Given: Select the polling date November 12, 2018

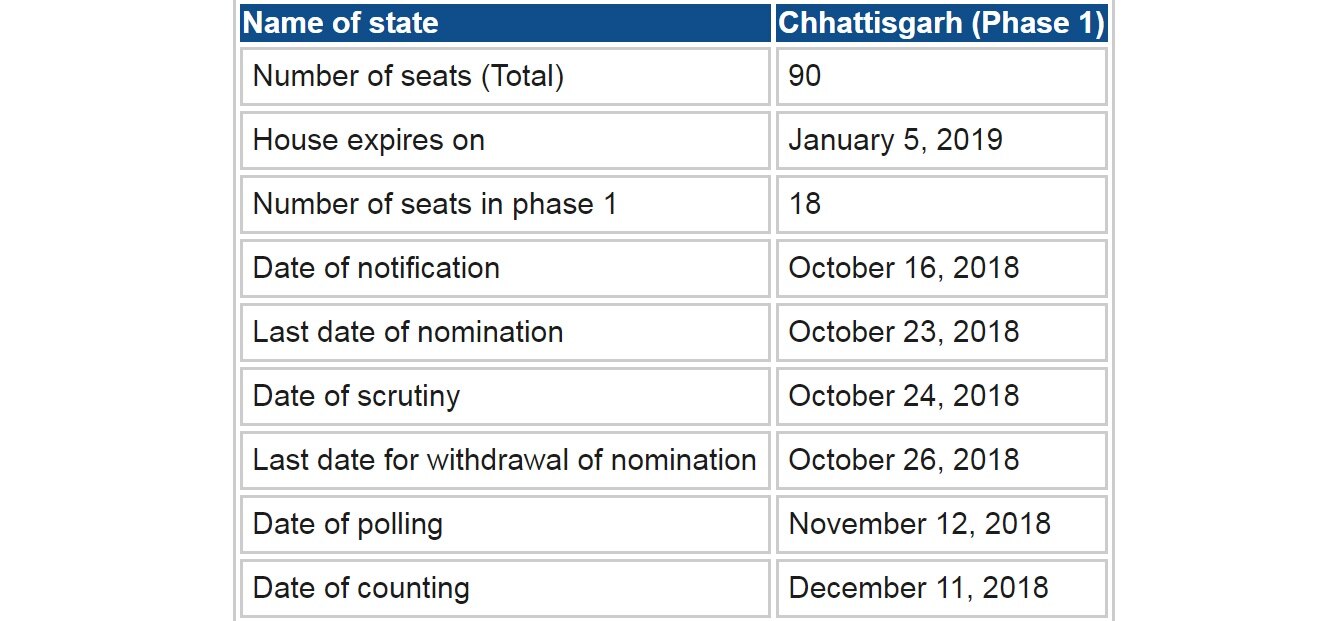Looking at the screenshot, I should tap(941, 524).
